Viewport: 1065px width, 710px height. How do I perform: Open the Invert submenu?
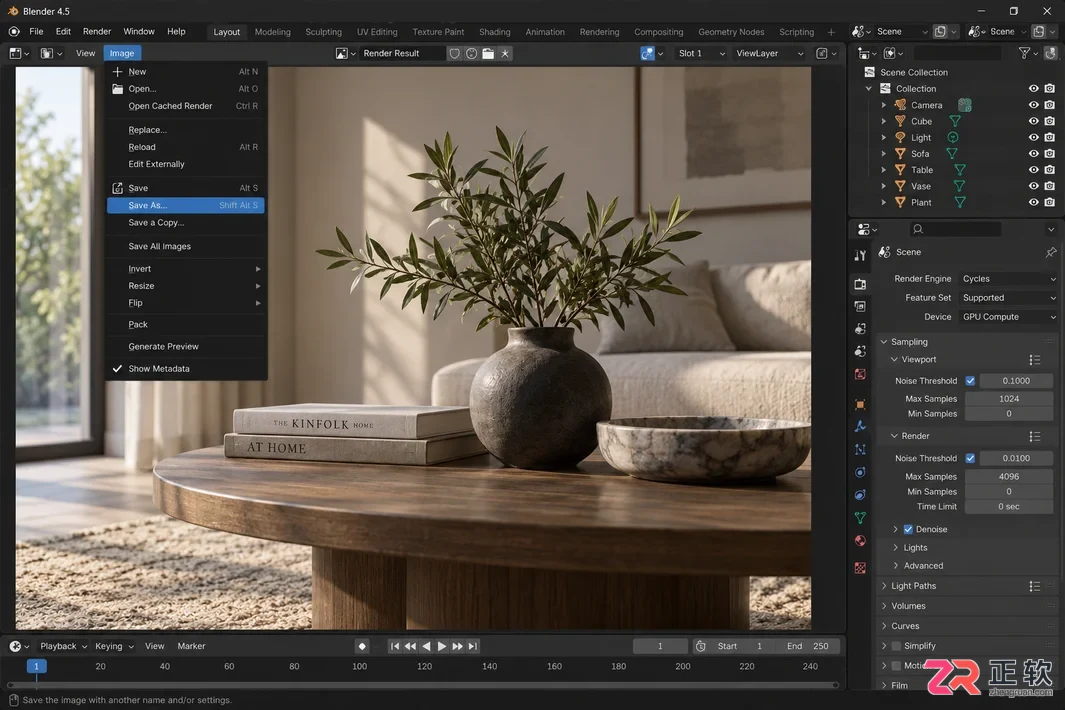(x=185, y=269)
